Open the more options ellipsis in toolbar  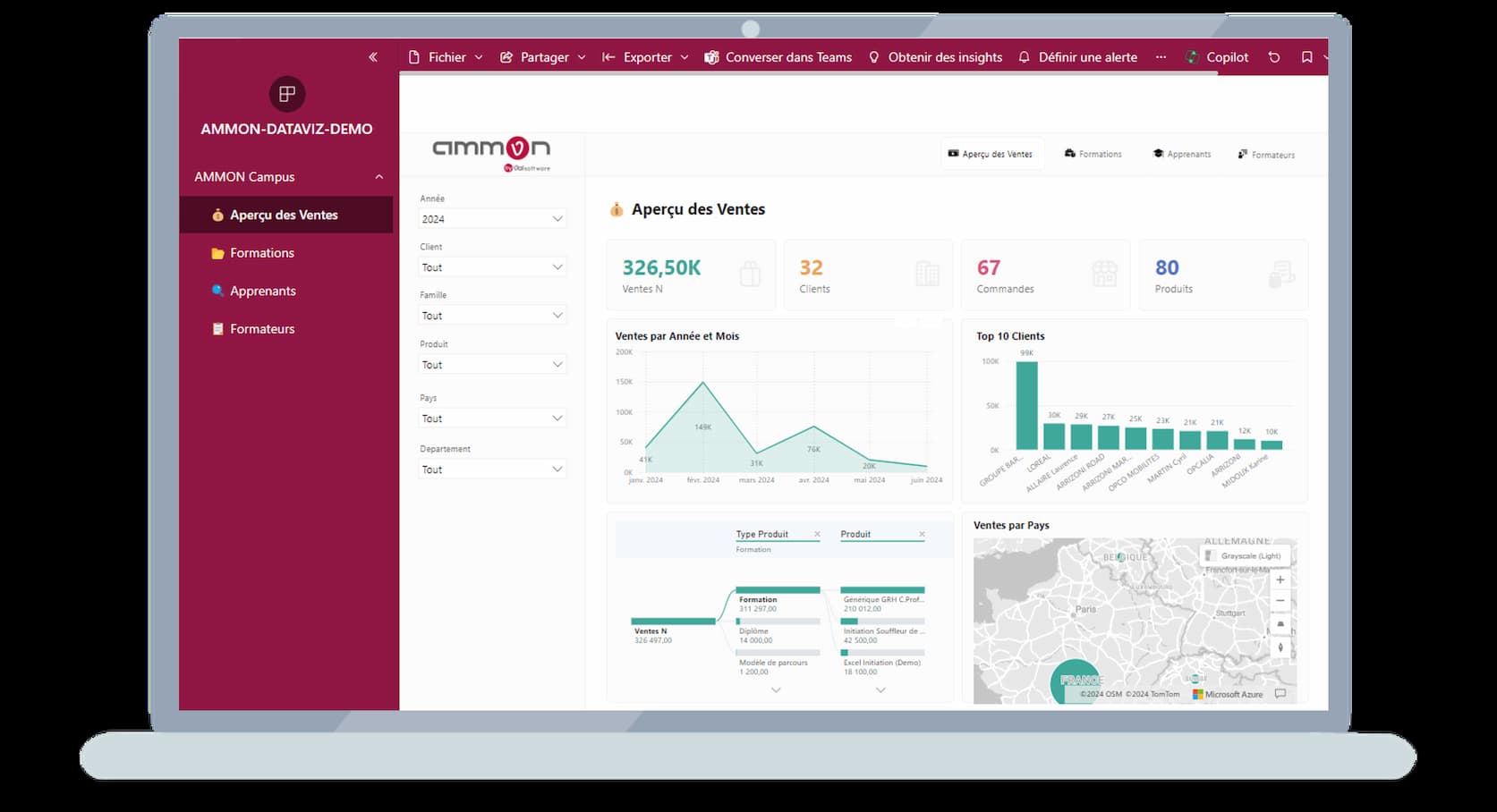coord(1161,57)
